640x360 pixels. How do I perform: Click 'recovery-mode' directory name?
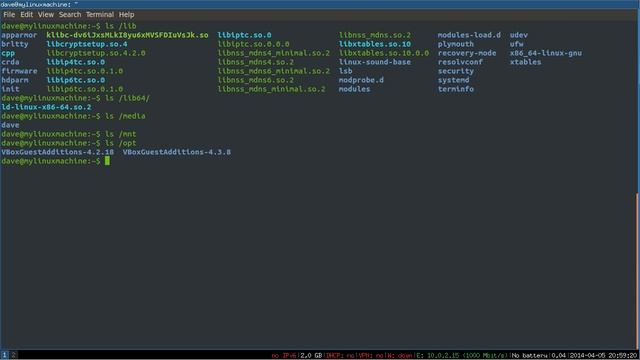click(x=467, y=53)
